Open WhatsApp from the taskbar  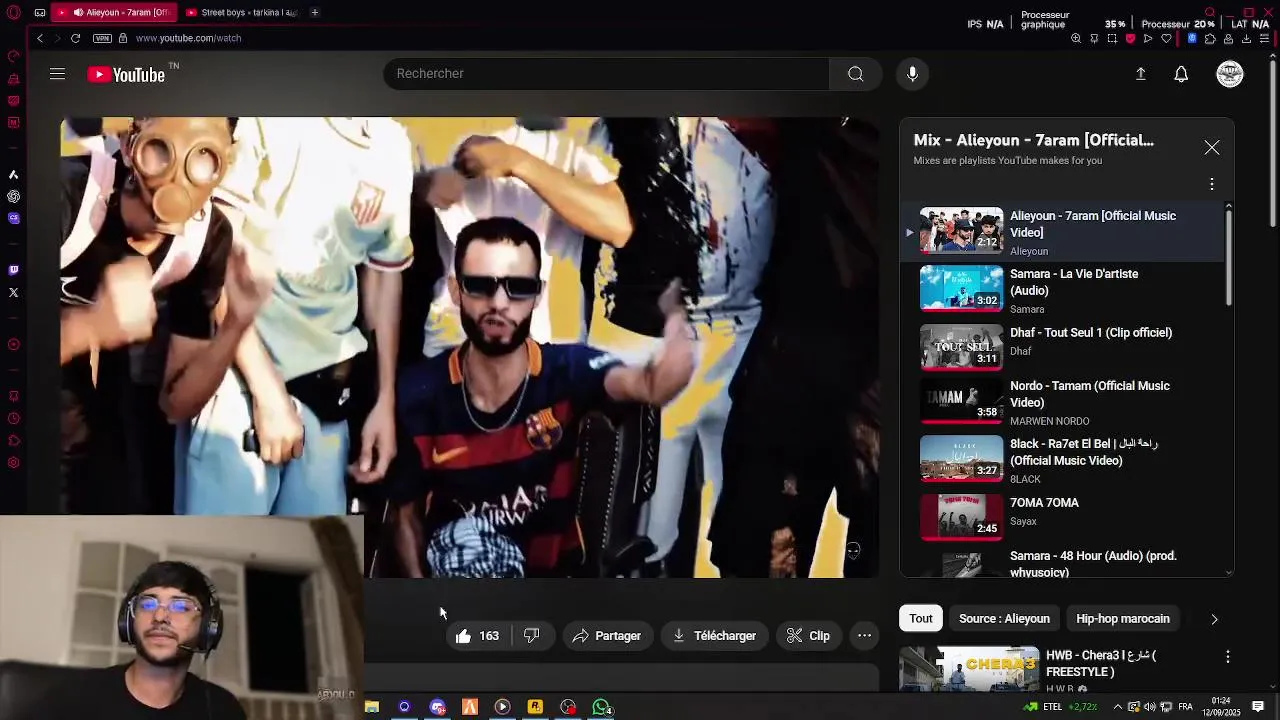pos(601,707)
